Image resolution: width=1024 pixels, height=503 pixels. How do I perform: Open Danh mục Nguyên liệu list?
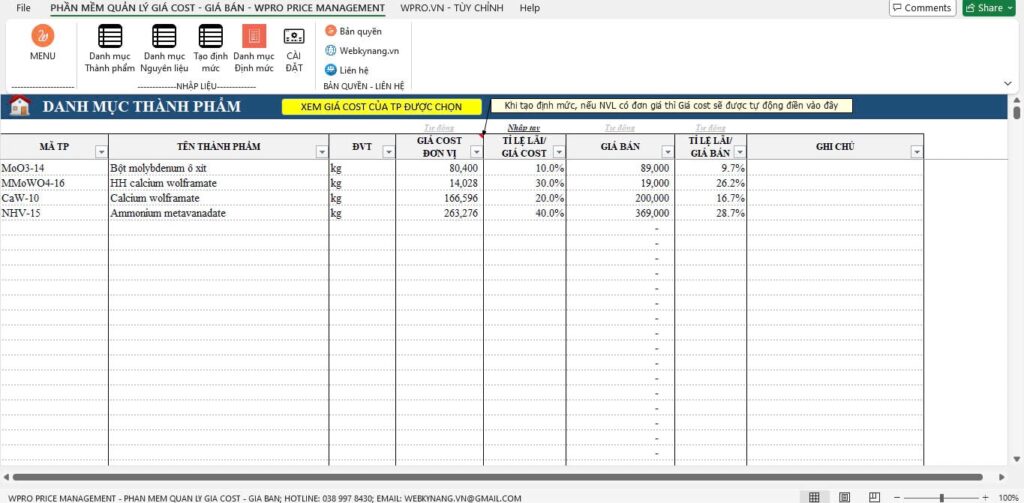coord(164,37)
